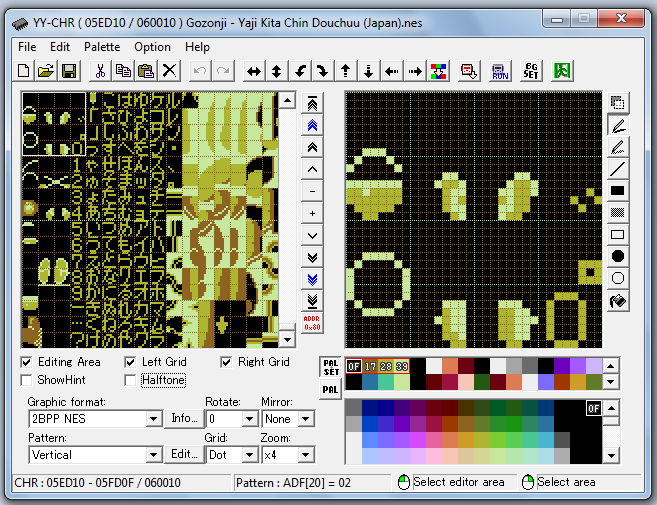Open the Edit menu

(x=60, y=47)
